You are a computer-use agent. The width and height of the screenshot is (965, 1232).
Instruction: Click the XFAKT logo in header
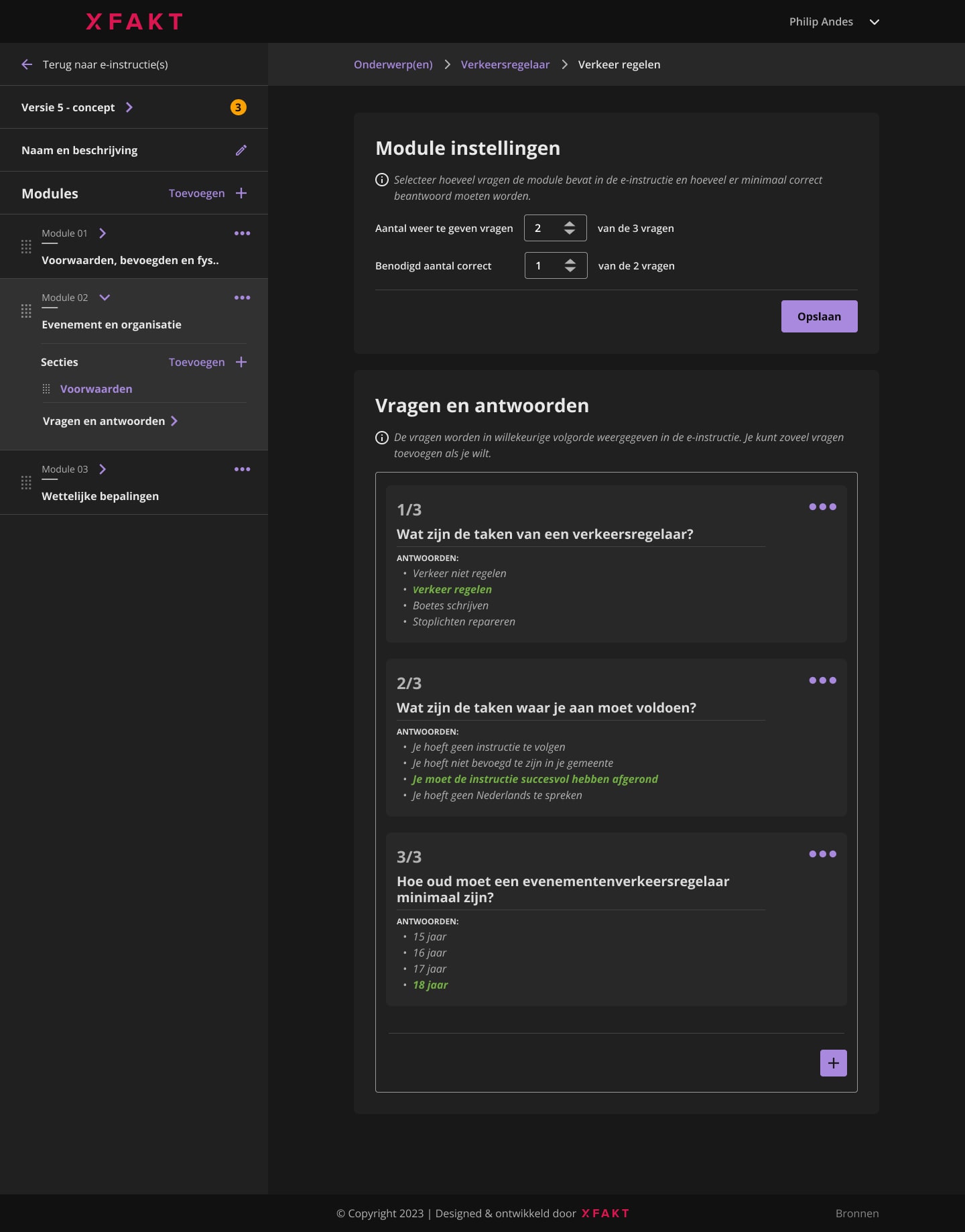134,21
